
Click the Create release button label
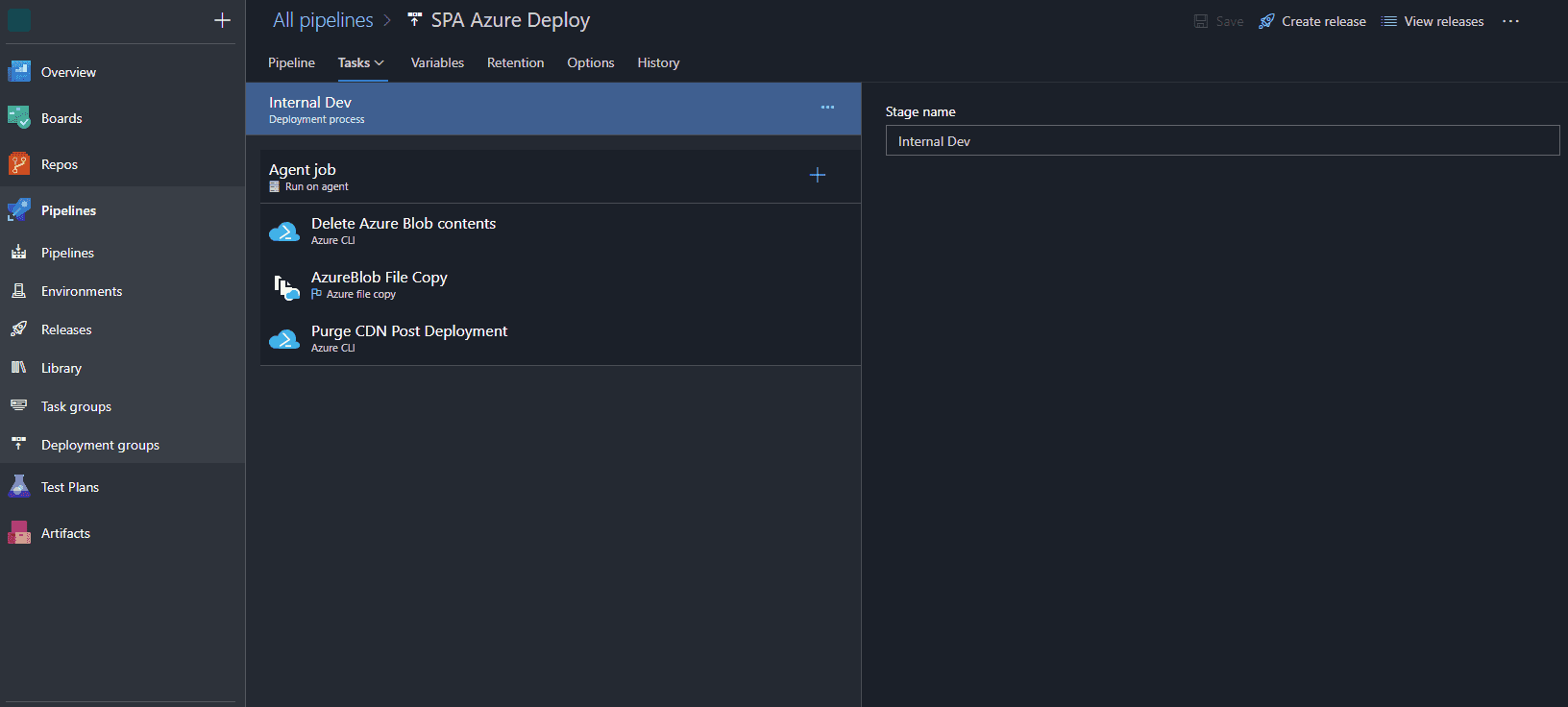[x=1324, y=21]
